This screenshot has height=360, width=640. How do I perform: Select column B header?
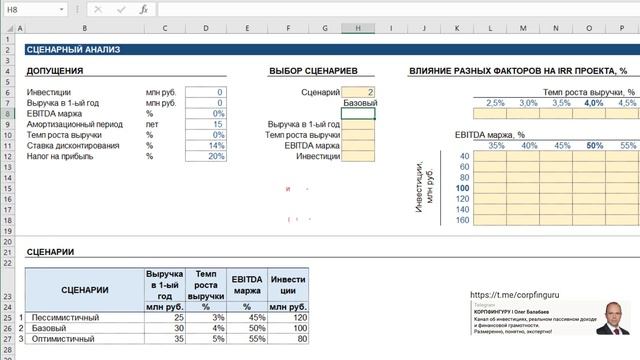pos(84,29)
